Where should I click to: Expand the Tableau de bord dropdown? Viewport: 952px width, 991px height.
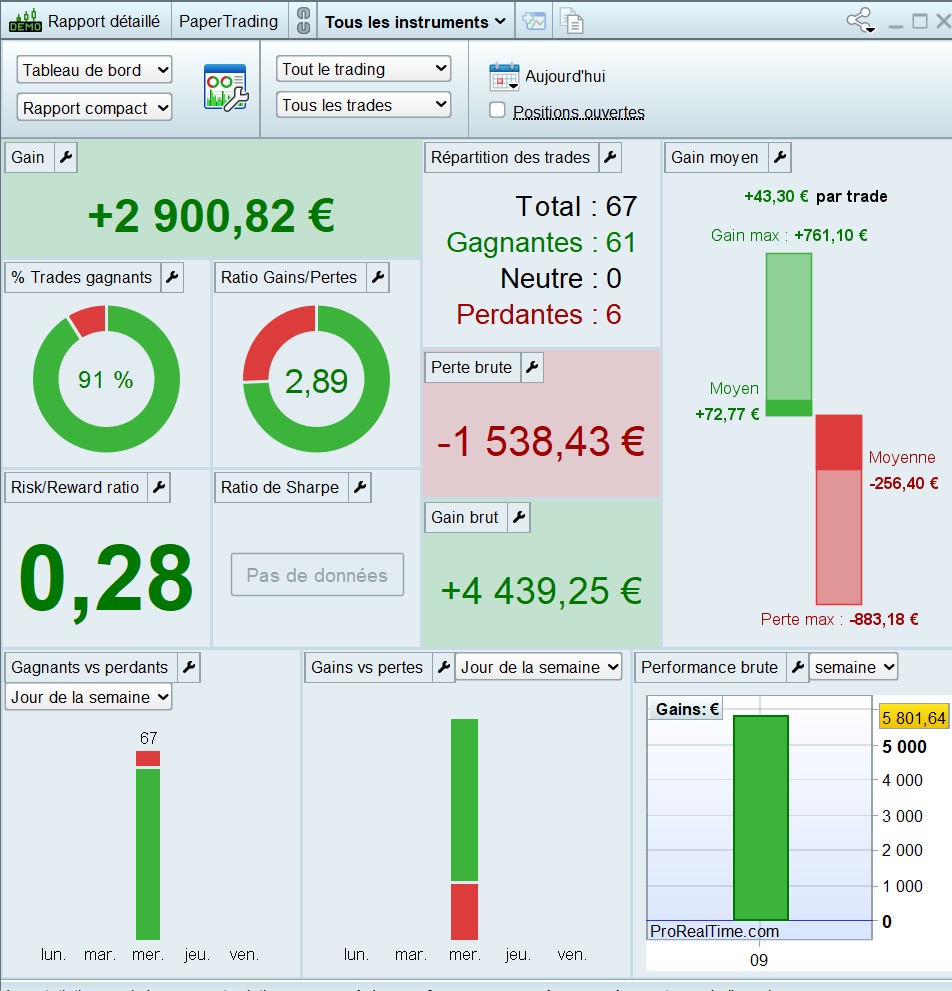coord(94,70)
